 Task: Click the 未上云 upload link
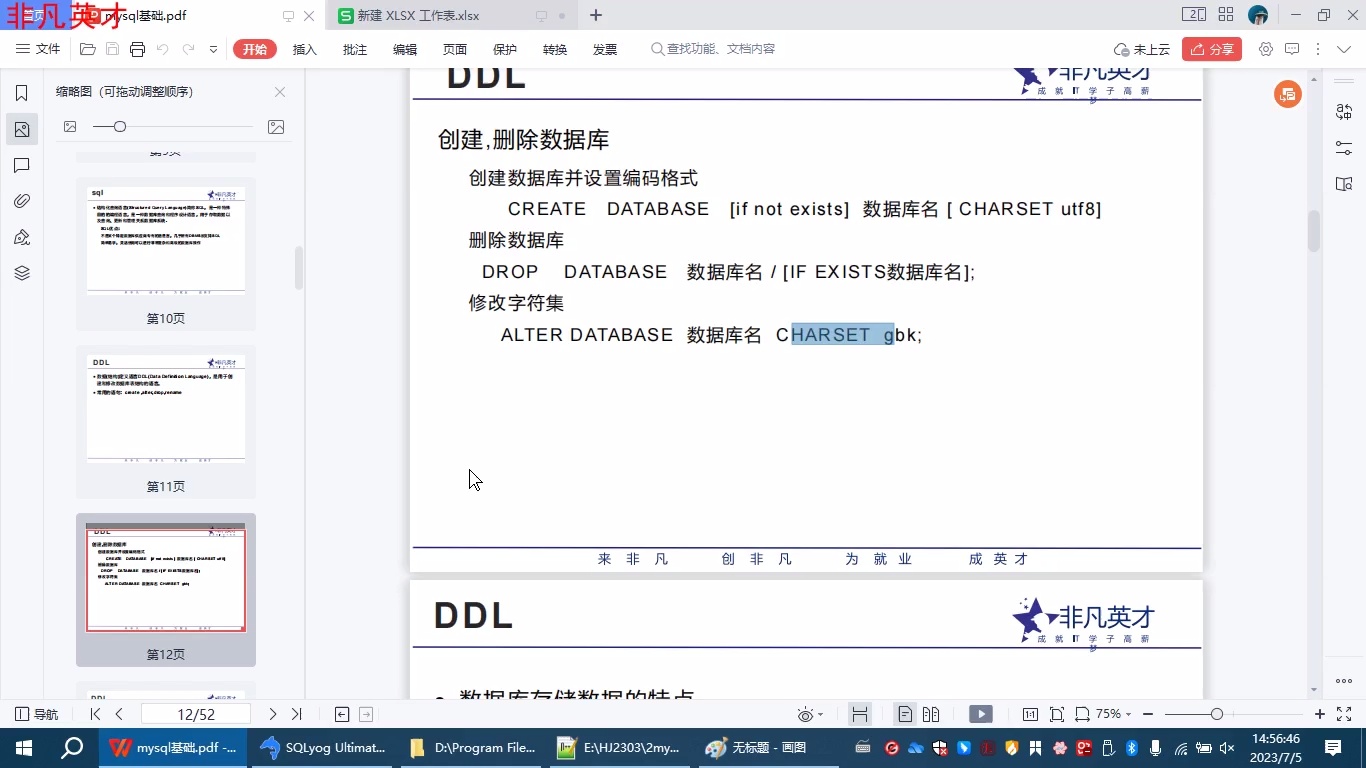tap(1151, 48)
